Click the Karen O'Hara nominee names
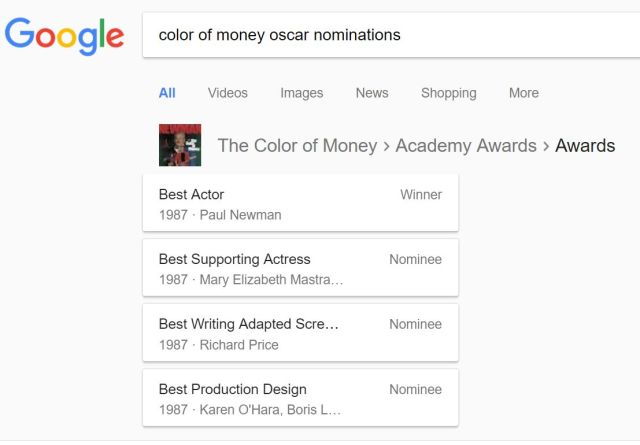640x445 pixels. click(270, 410)
